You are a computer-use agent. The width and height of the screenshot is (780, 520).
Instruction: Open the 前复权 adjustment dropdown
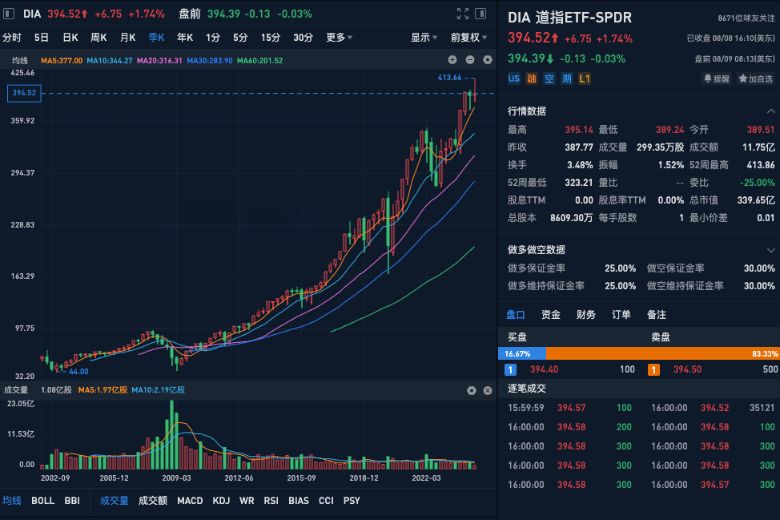pyautogui.click(x=469, y=37)
